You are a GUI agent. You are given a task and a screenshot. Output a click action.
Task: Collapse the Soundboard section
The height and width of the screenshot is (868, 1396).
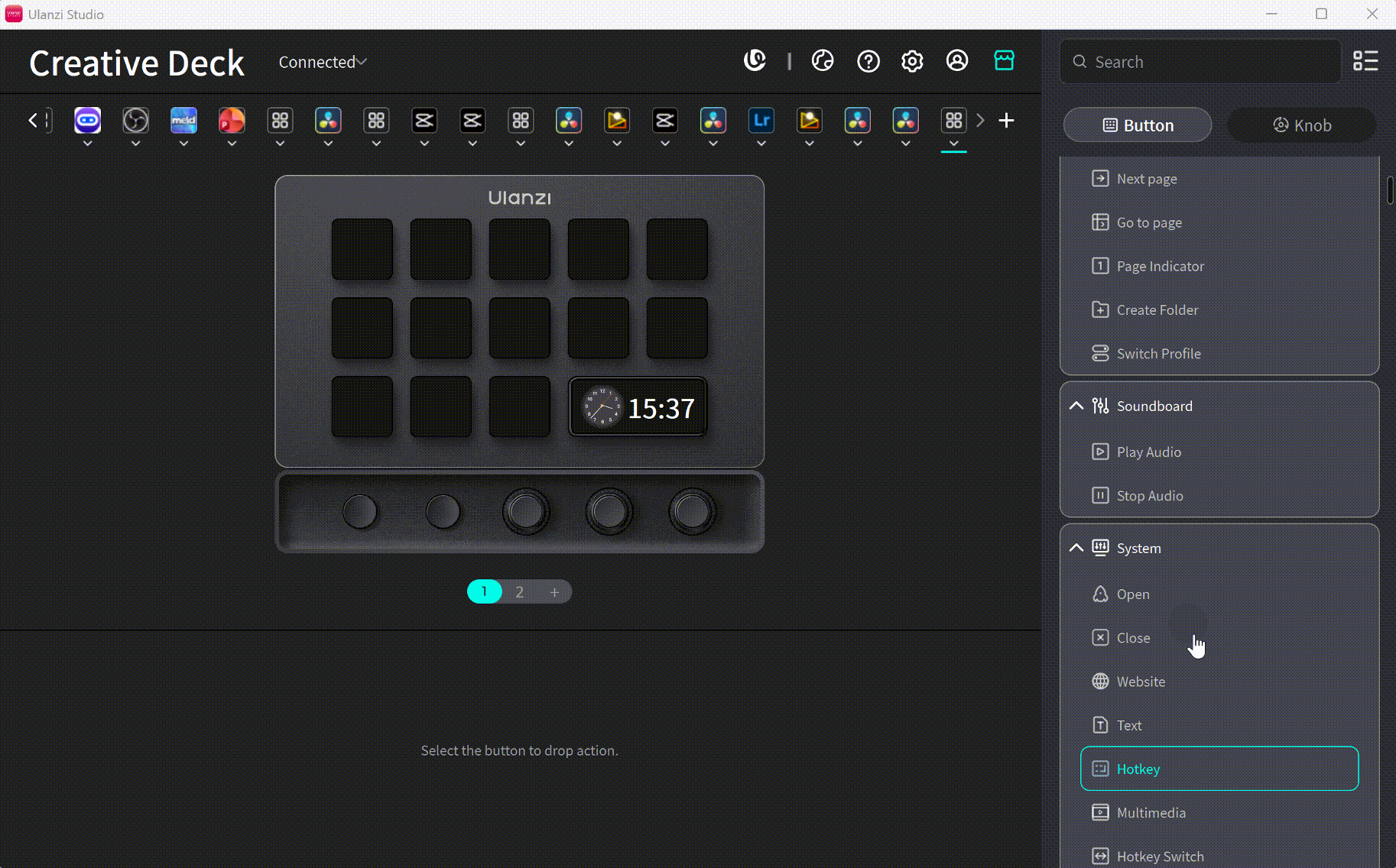click(x=1076, y=406)
